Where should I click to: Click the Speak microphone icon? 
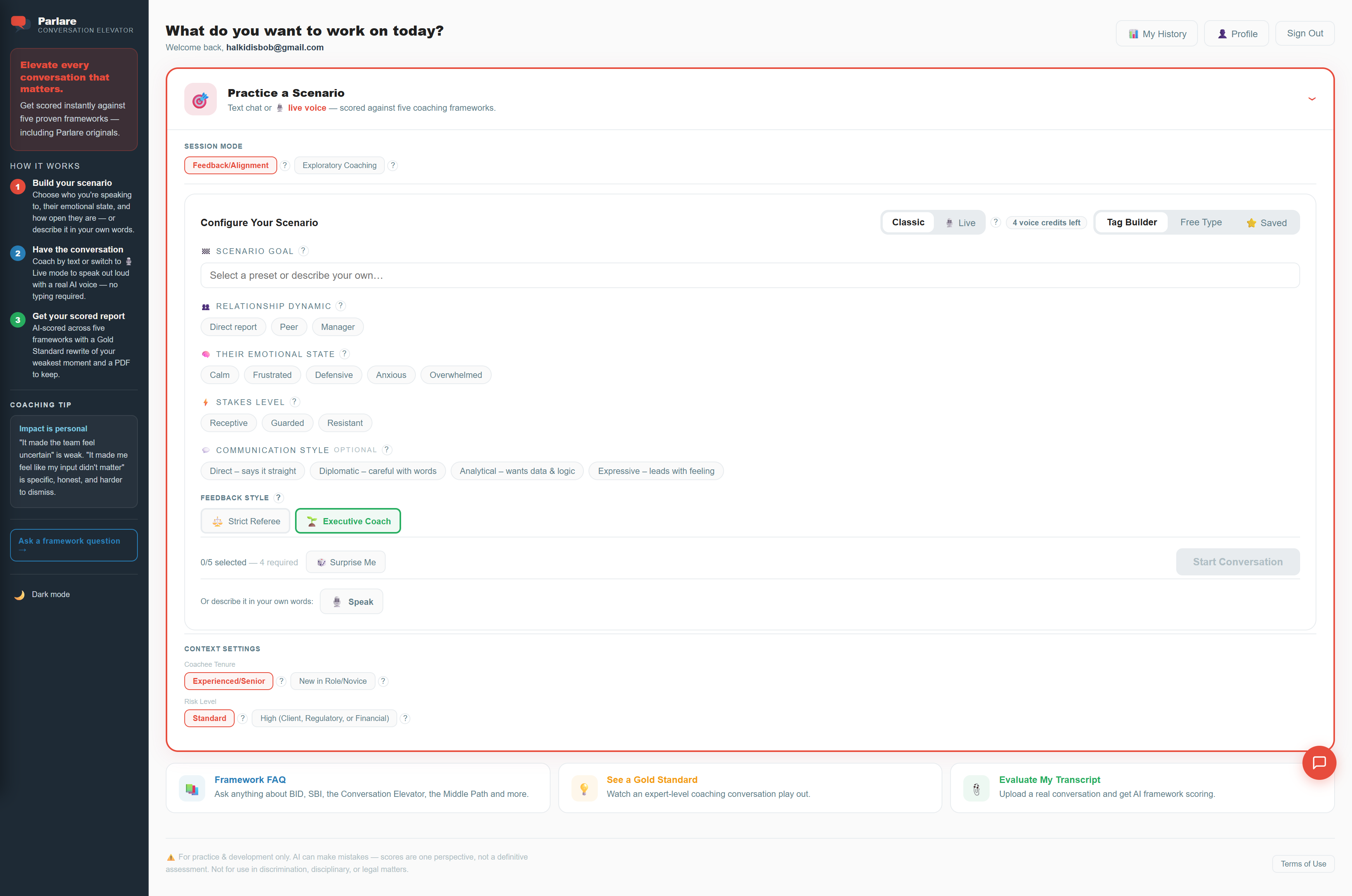(336, 601)
